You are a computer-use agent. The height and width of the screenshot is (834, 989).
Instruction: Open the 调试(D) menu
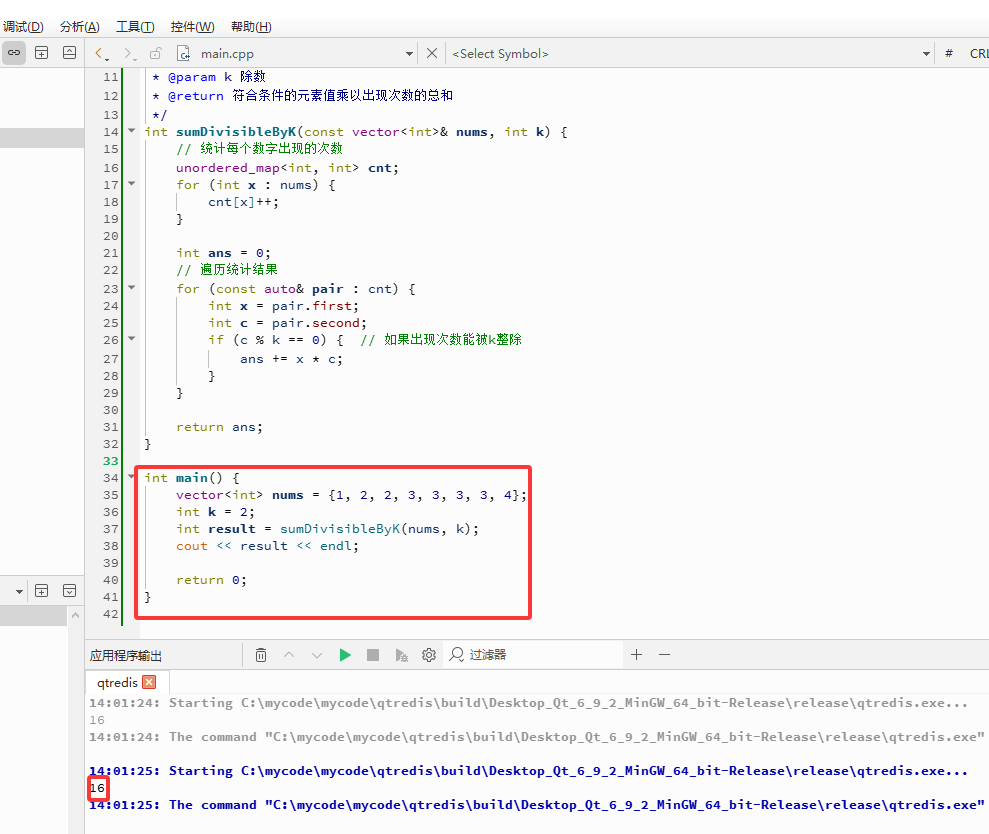pos(23,26)
